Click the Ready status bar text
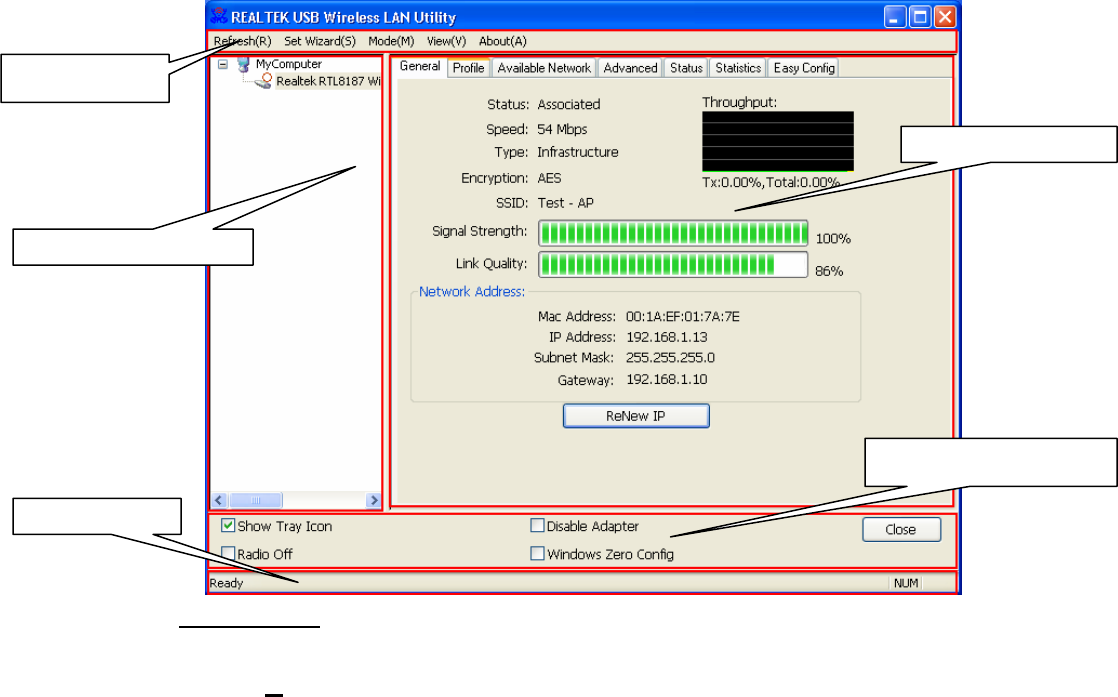The width and height of the screenshot is (1118, 697). click(x=226, y=584)
